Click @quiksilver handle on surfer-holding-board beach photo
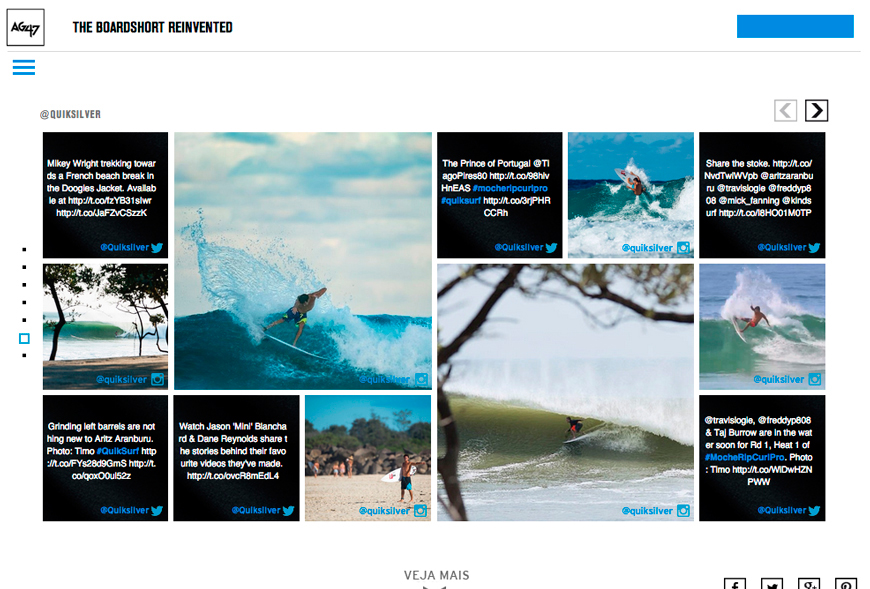The image size is (870, 589). point(385,511)
